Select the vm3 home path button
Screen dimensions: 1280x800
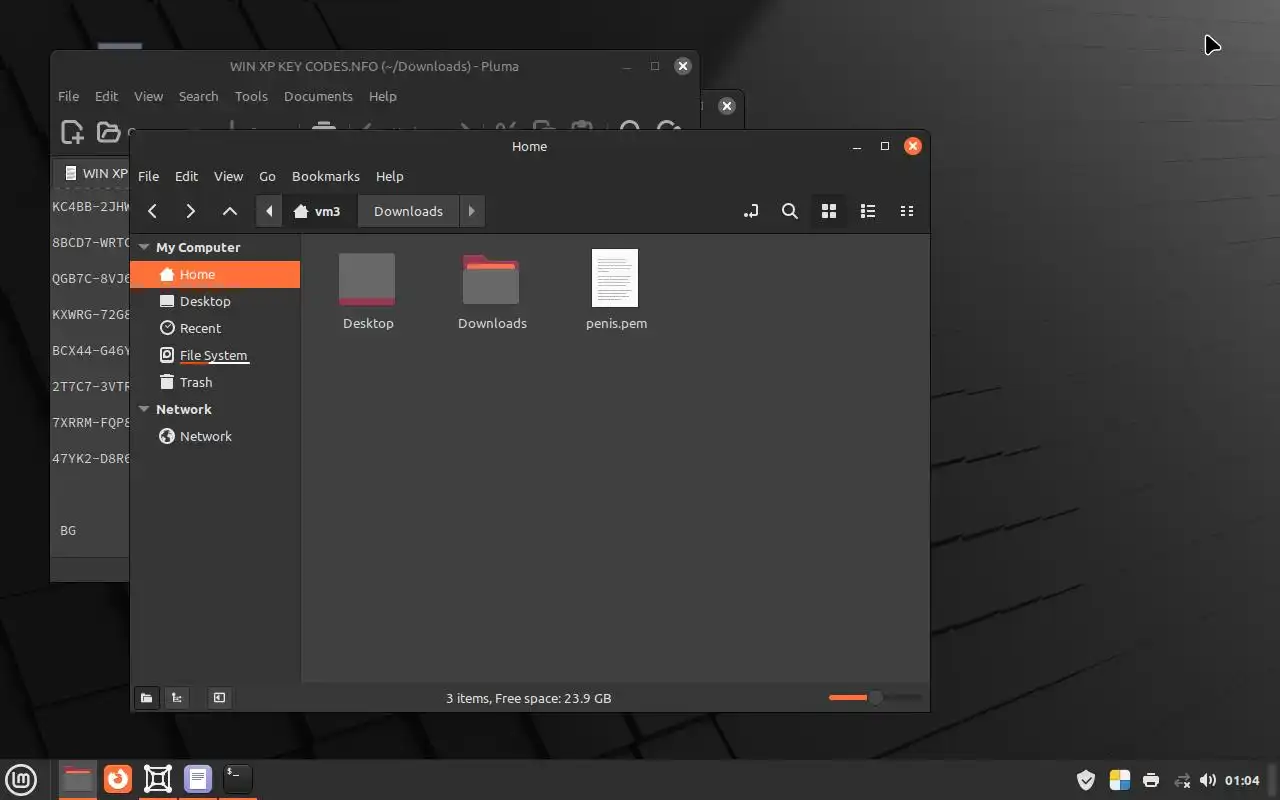point(317,211)
